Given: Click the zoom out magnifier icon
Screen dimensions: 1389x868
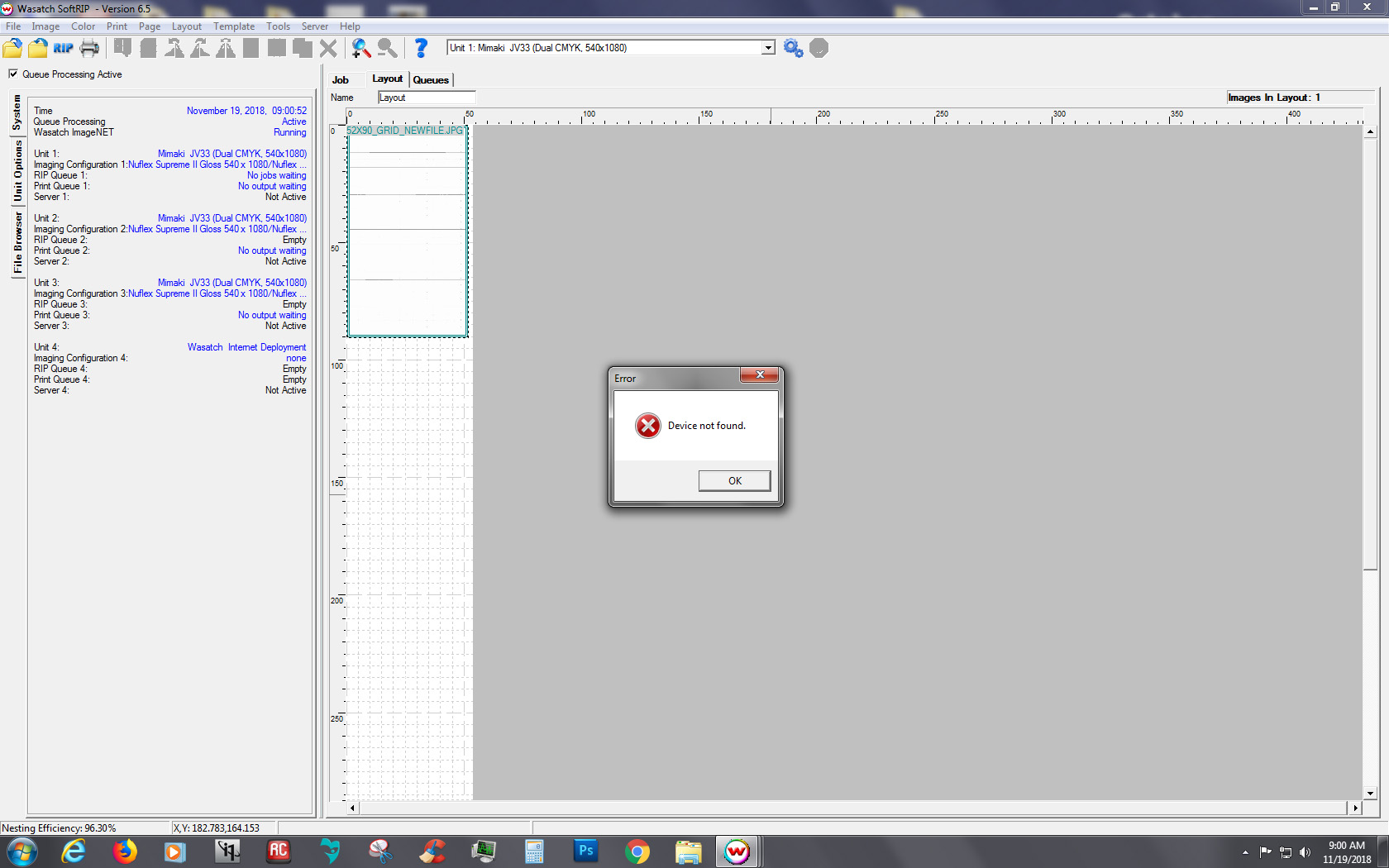Looking at the screenshot, I should click(x=387, y=48).
